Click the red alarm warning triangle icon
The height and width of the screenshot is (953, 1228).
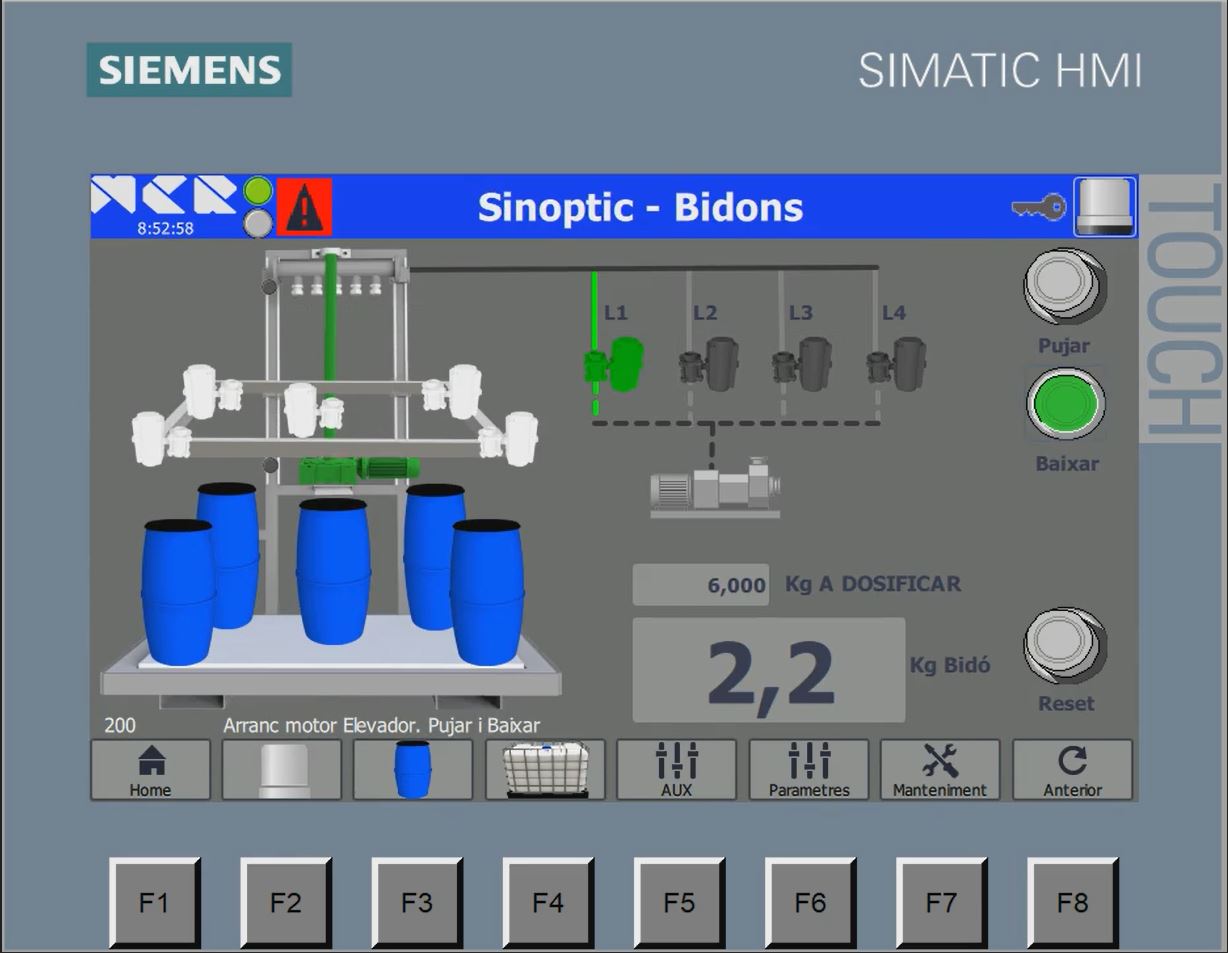(x=304, y=208)
